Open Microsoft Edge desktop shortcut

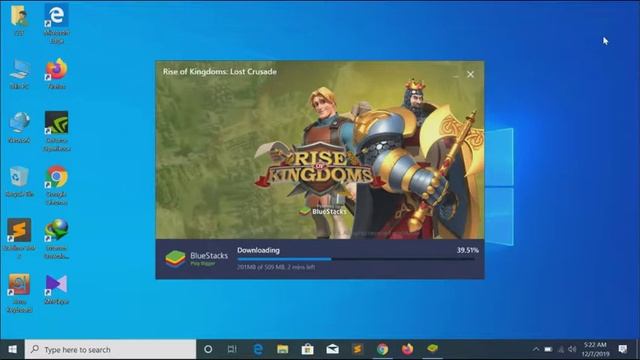coord(56,17)
